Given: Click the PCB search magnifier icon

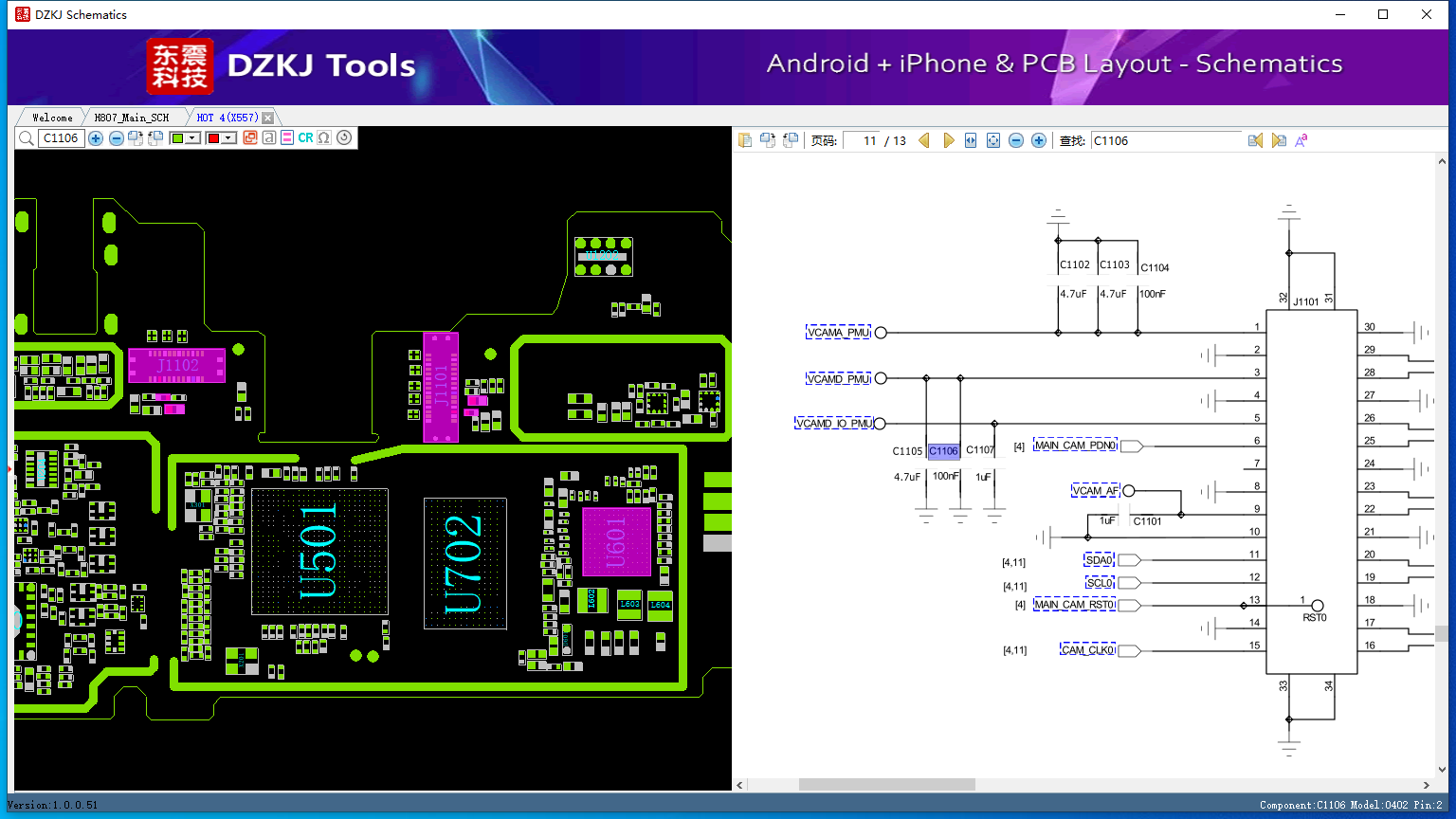Looking at the screenshot, I should [x=27, y=138].
